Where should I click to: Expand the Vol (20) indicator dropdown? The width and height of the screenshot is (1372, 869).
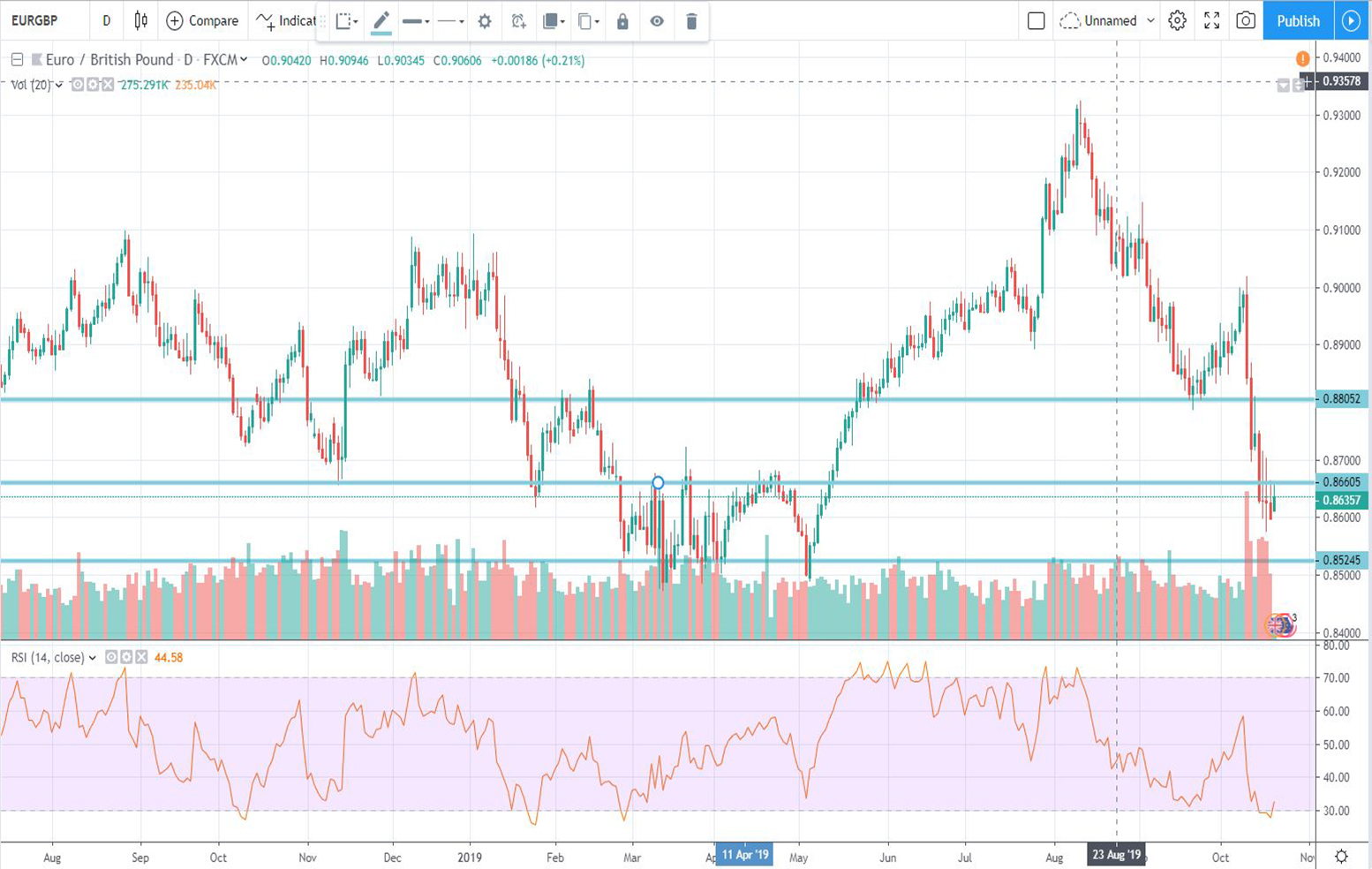pyautogui.click(x=57, y=85)
